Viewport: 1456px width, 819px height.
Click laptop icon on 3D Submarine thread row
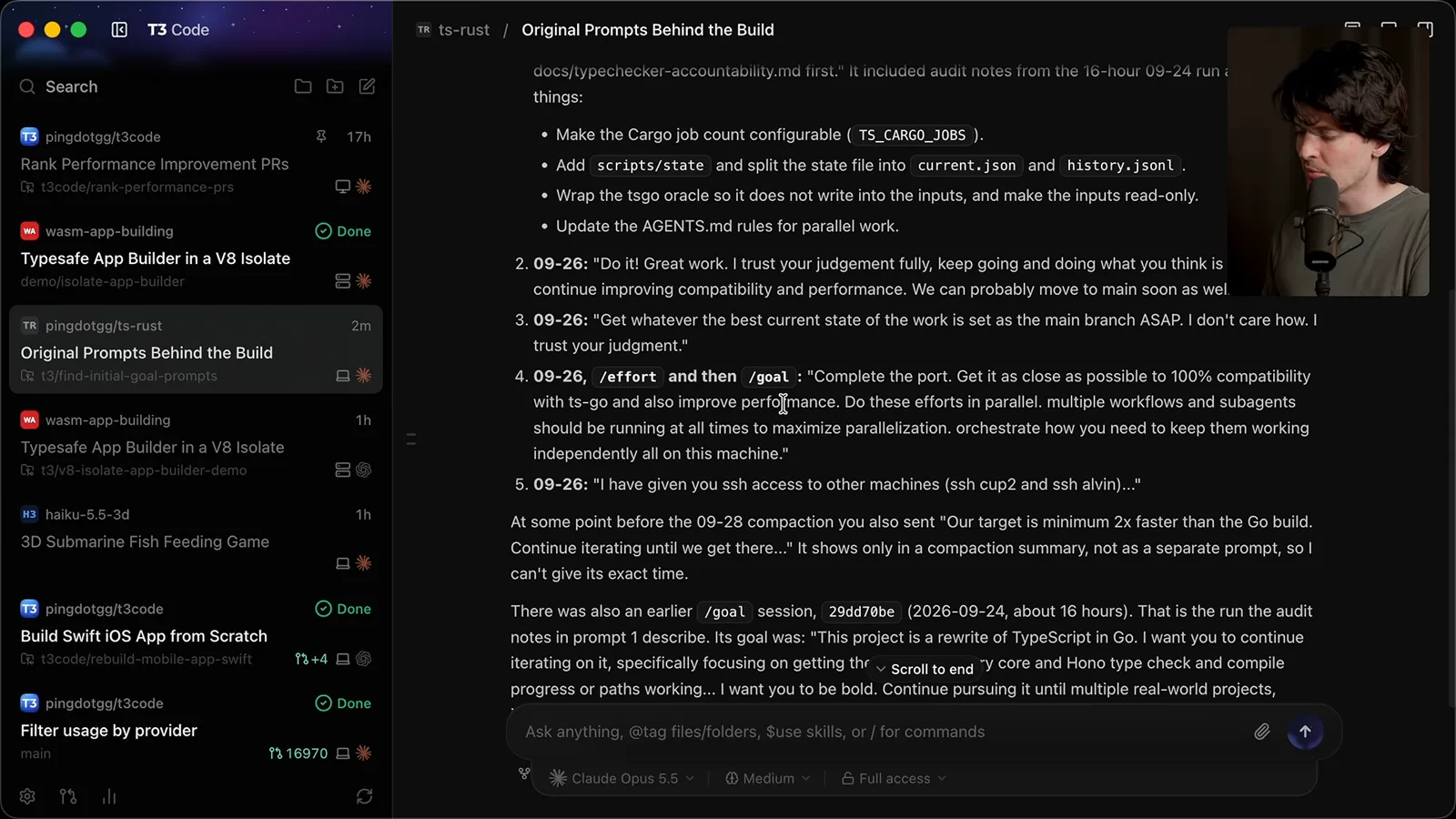coord(343,564)
